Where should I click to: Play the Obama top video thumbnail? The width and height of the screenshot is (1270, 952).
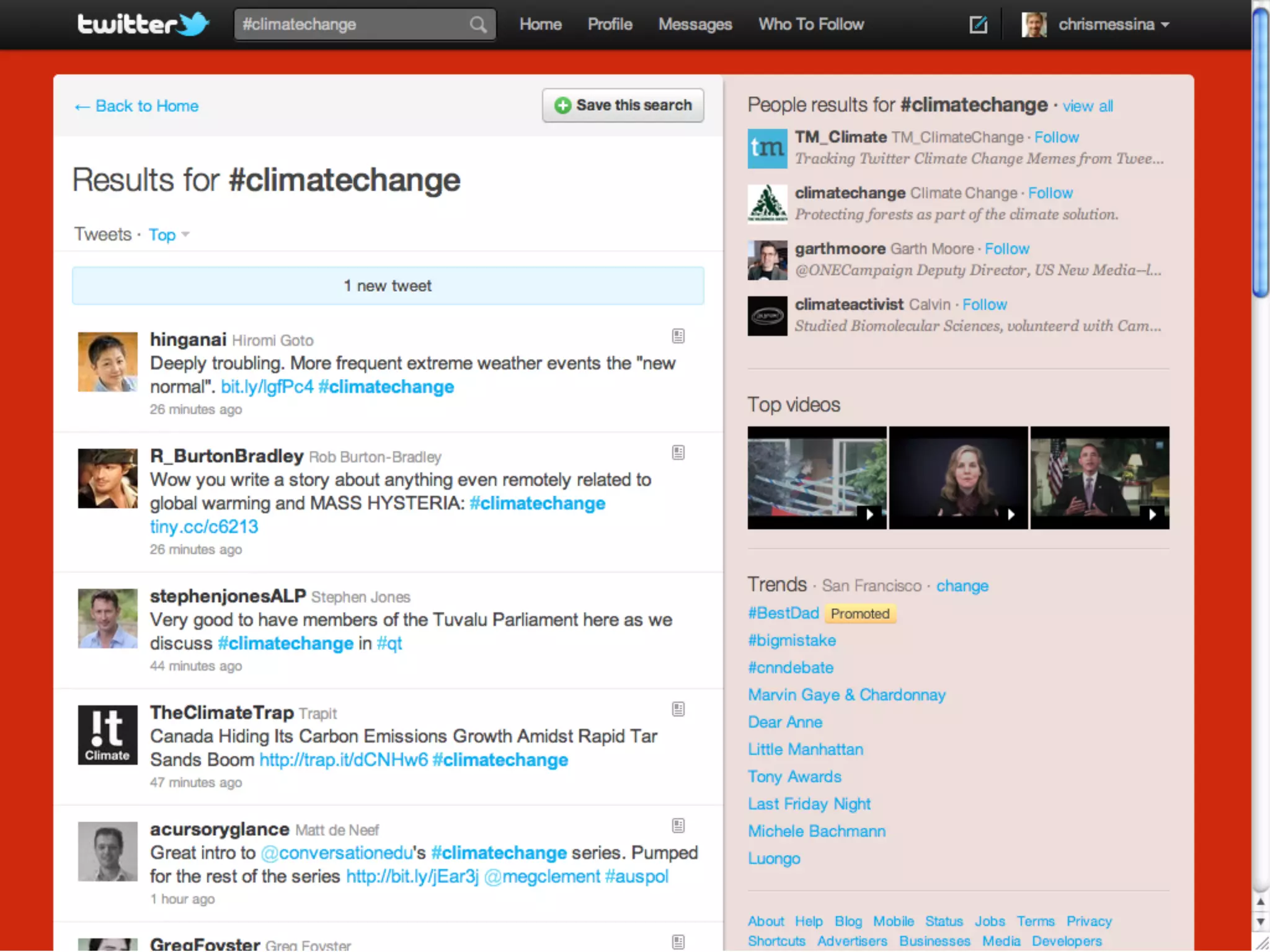tap(1099, 477)
